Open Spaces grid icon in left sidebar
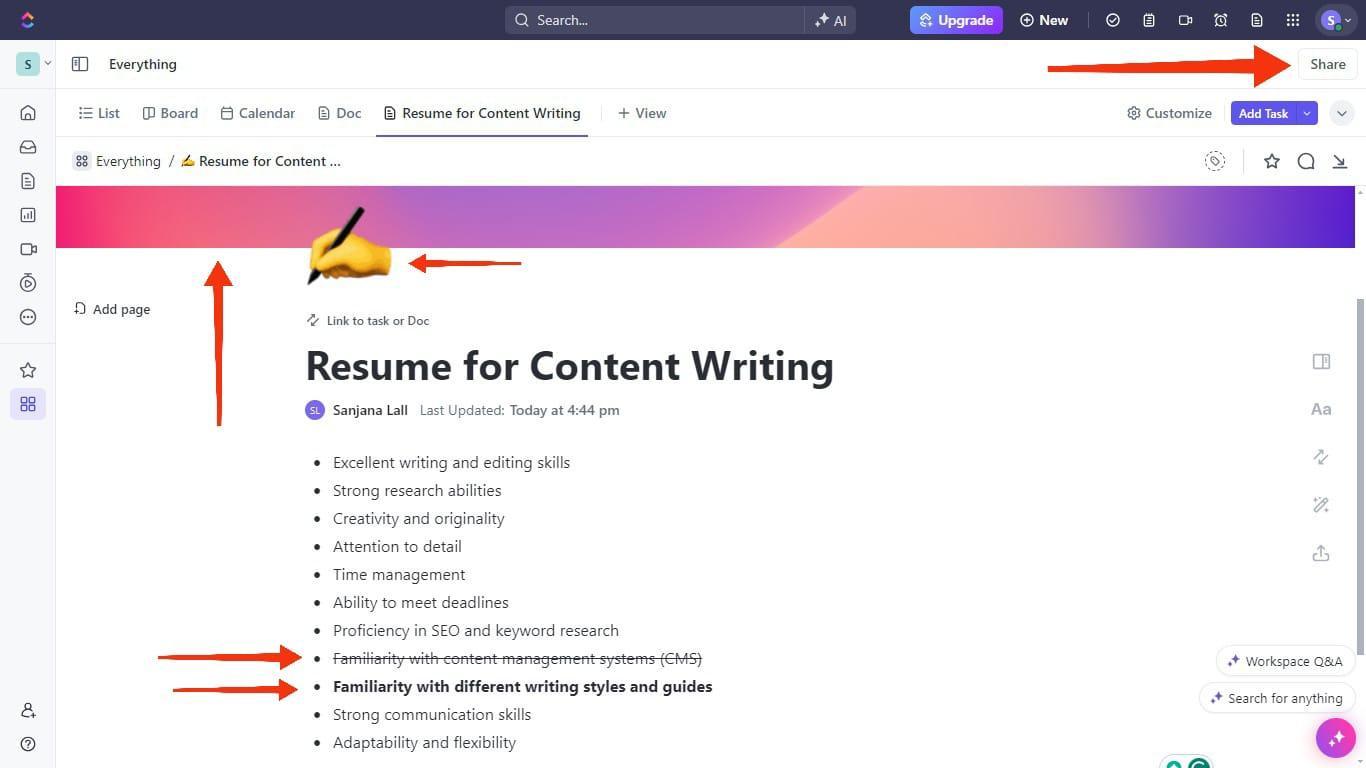This screenshot has height=768, width=1366. coord(28,404)
